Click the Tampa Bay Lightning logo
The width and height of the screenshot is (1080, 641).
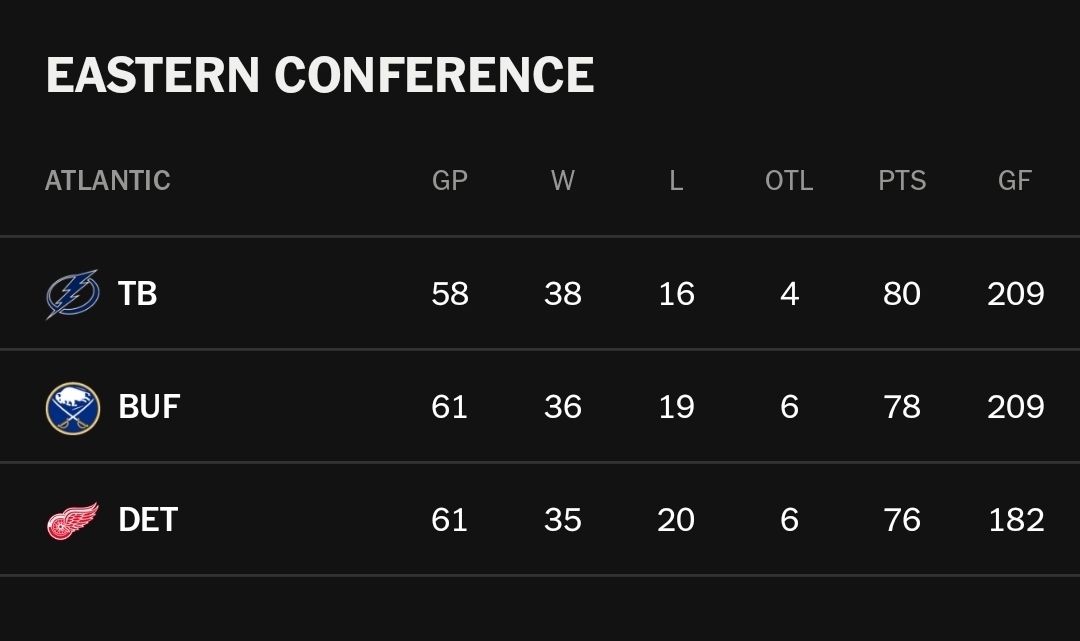73,294
